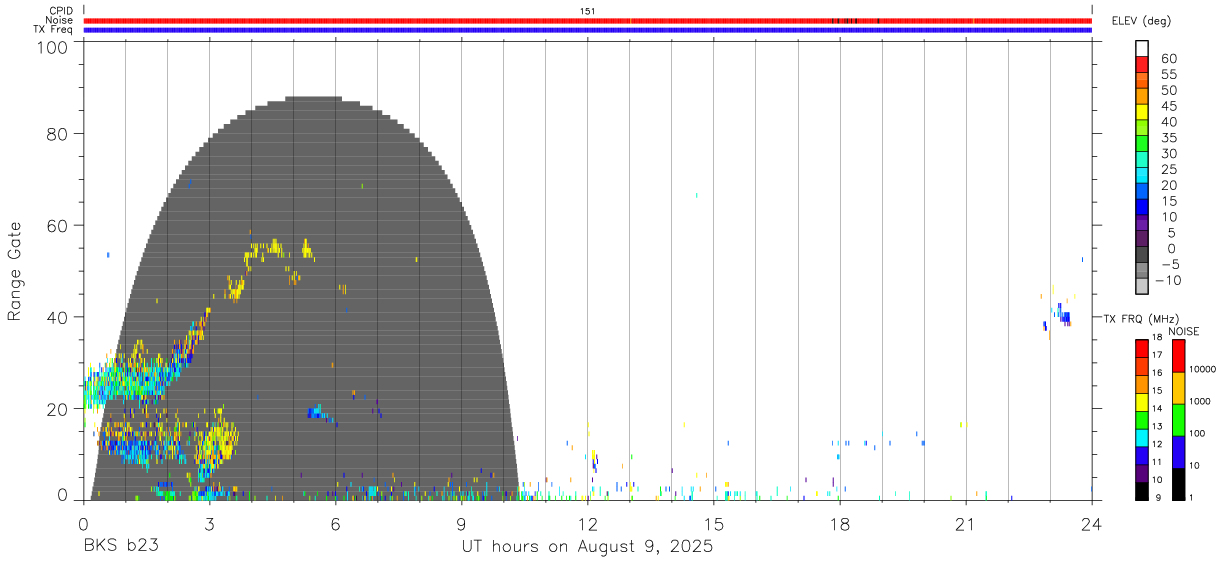Click the 100 tick label on Range Gate axis
This screenshot has width=1228, height=567.
point(52,46)
